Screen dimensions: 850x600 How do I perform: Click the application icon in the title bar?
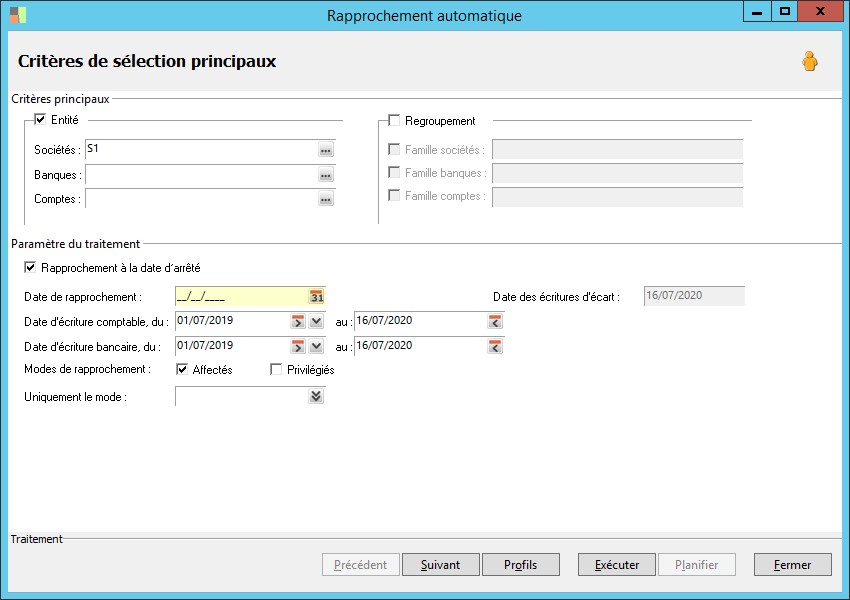click(x=18, y=15)
